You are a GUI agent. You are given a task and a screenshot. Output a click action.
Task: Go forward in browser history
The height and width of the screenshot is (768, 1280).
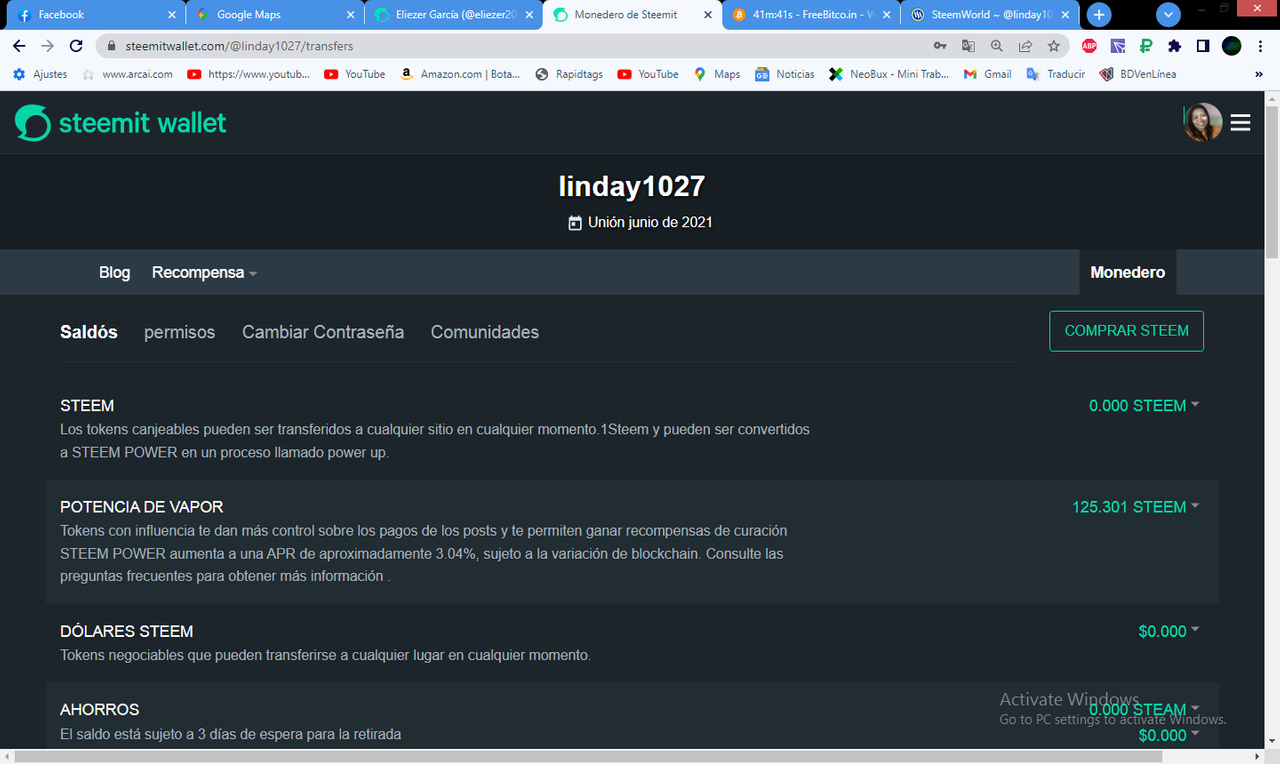coord(47,46)
